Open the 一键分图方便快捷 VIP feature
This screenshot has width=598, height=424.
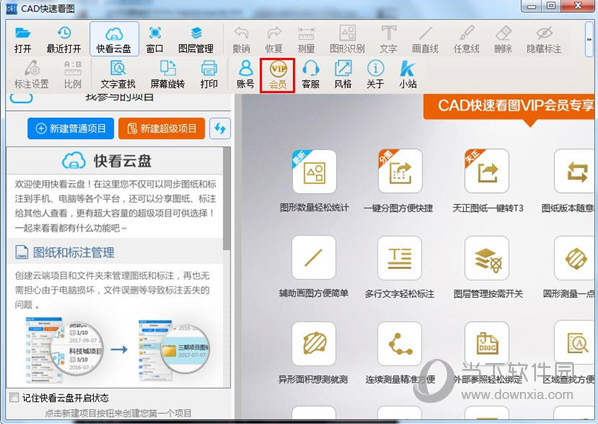pyautogui.click(x=400, y=172)
